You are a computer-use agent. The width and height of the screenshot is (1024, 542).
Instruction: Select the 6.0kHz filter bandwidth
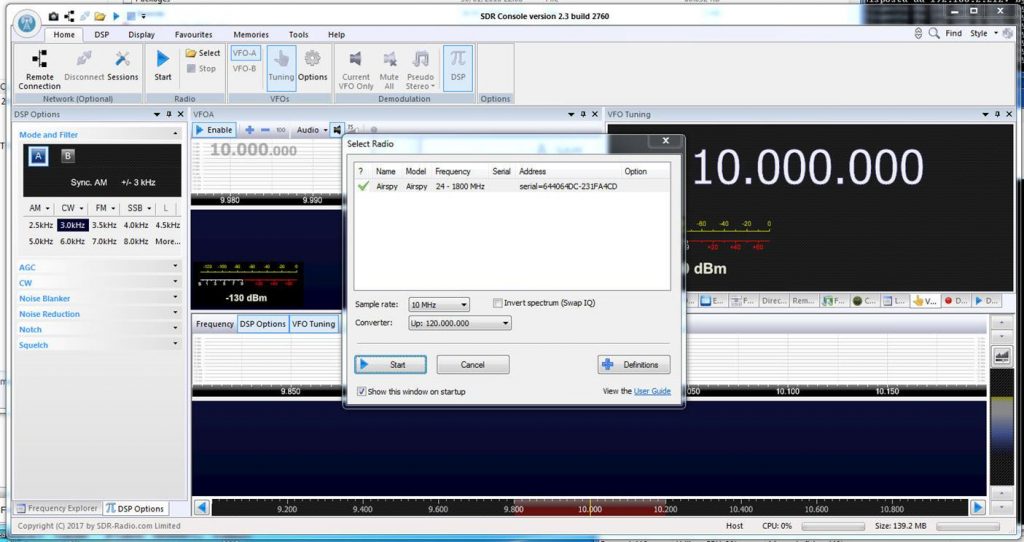click(x=72, y=241)
